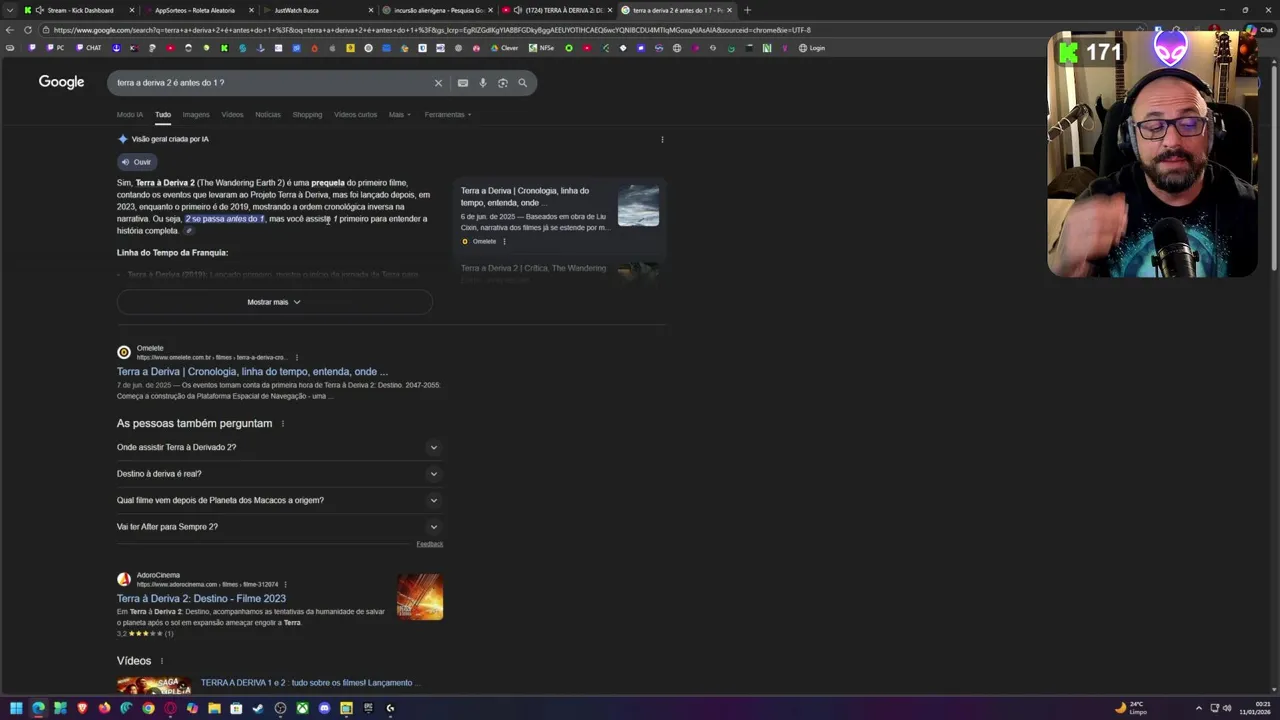The height and width of the screenshot is (720, 1280).
Task: Expand 'Onde assistir Terra à Deriva 2?' question
Action: point(278,447)
